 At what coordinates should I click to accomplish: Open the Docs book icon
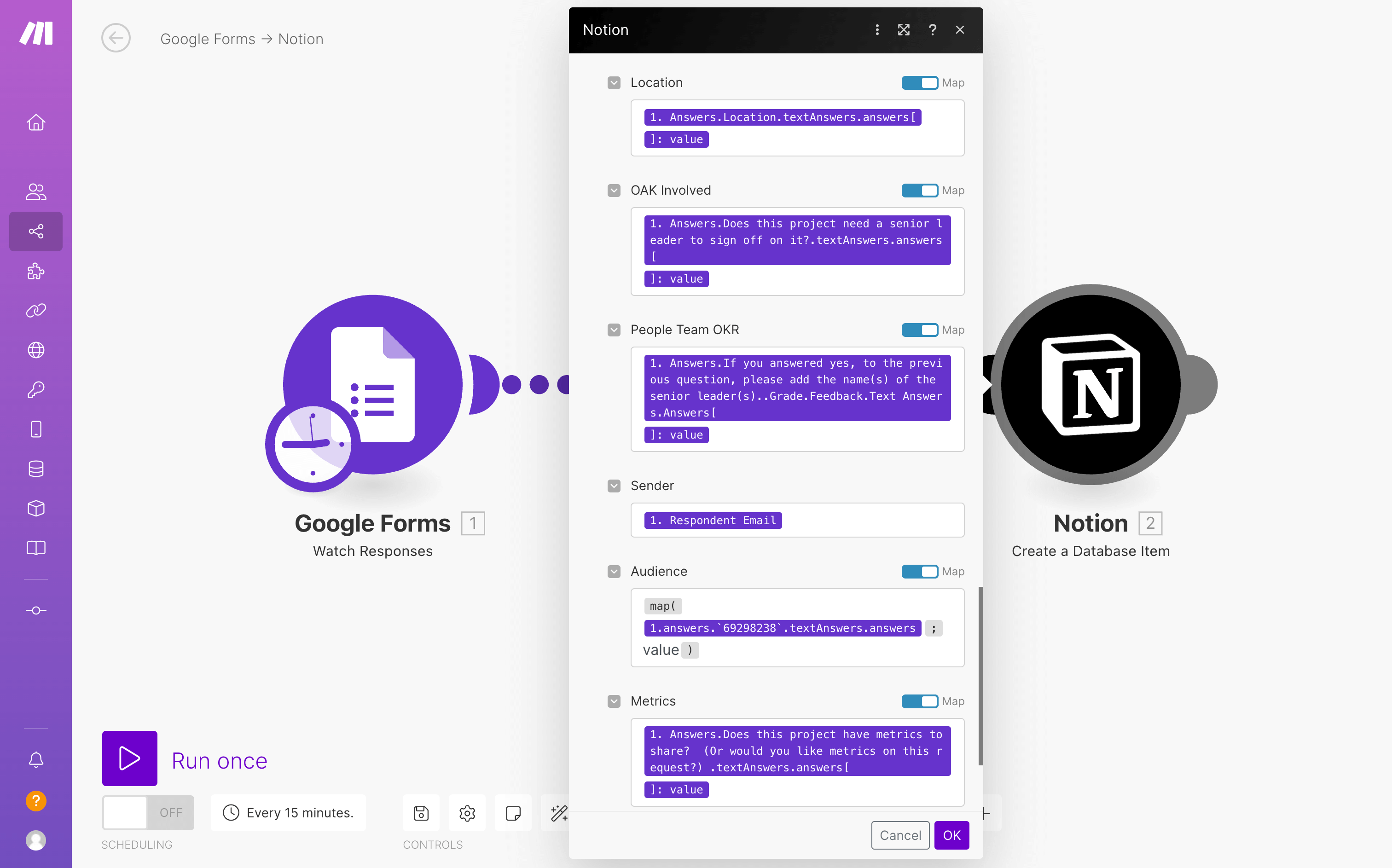pyautogui.click(x=36, y=548)
